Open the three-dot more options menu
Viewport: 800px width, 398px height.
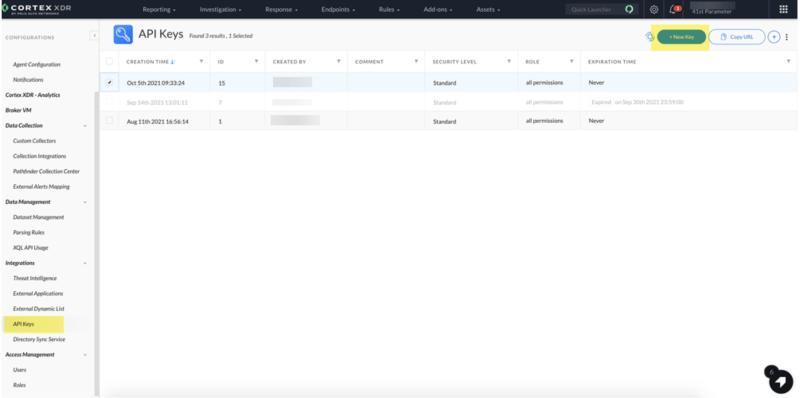(x=787, y=37)
